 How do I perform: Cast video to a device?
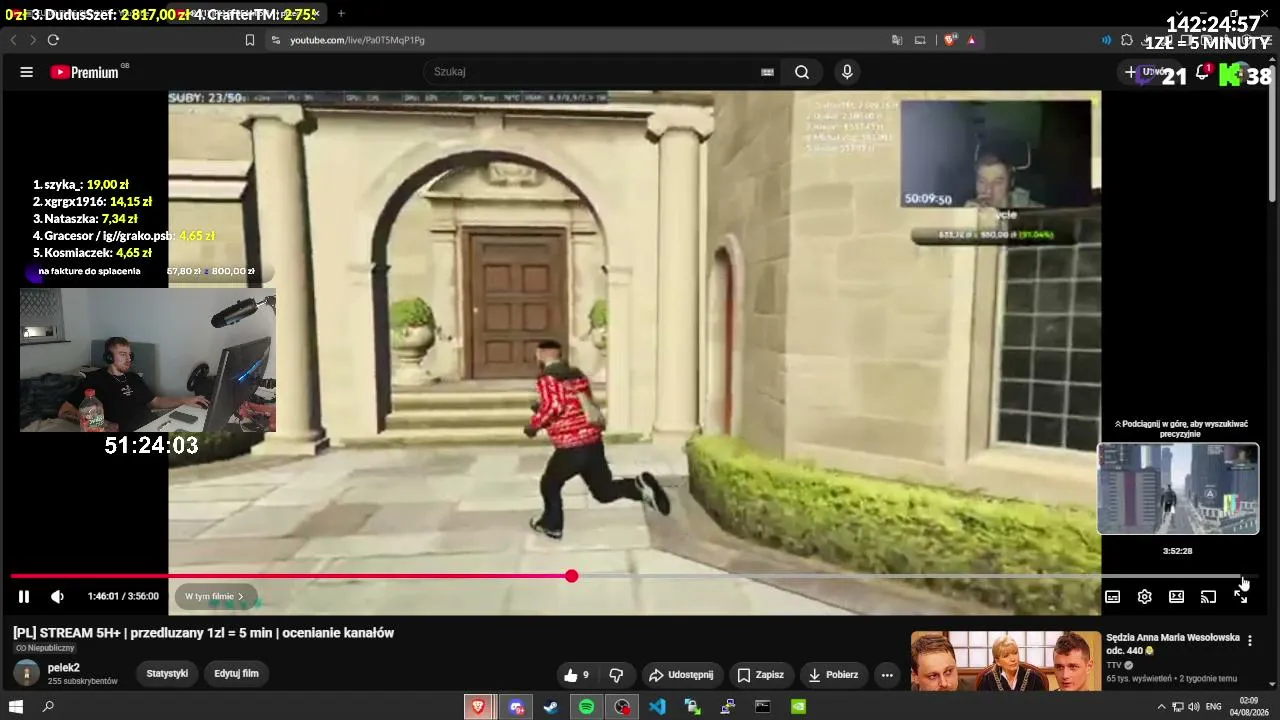click(1209, 596)
